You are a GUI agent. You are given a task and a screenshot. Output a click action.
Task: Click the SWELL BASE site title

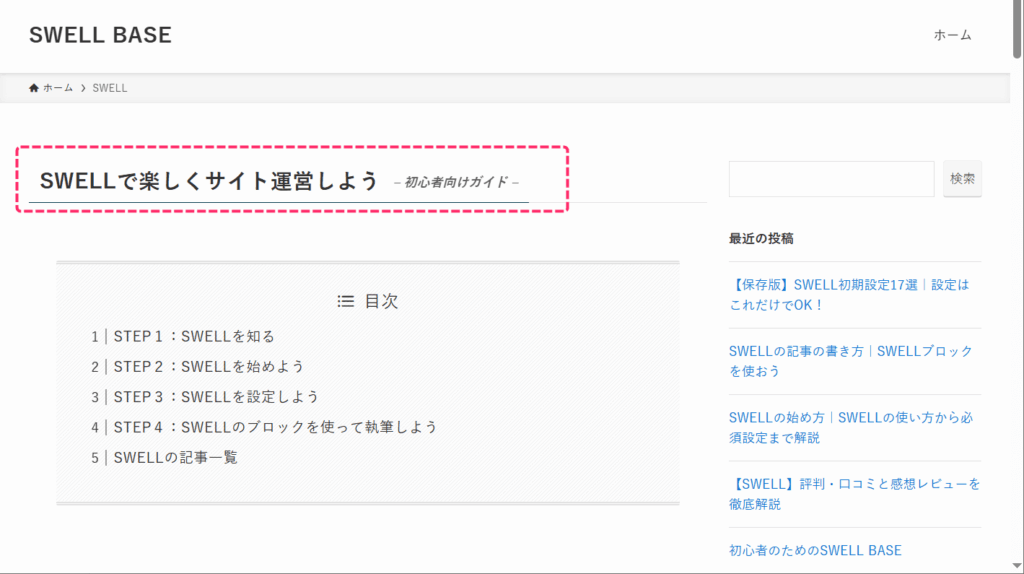pyautogui.click(x=100, y=35)
